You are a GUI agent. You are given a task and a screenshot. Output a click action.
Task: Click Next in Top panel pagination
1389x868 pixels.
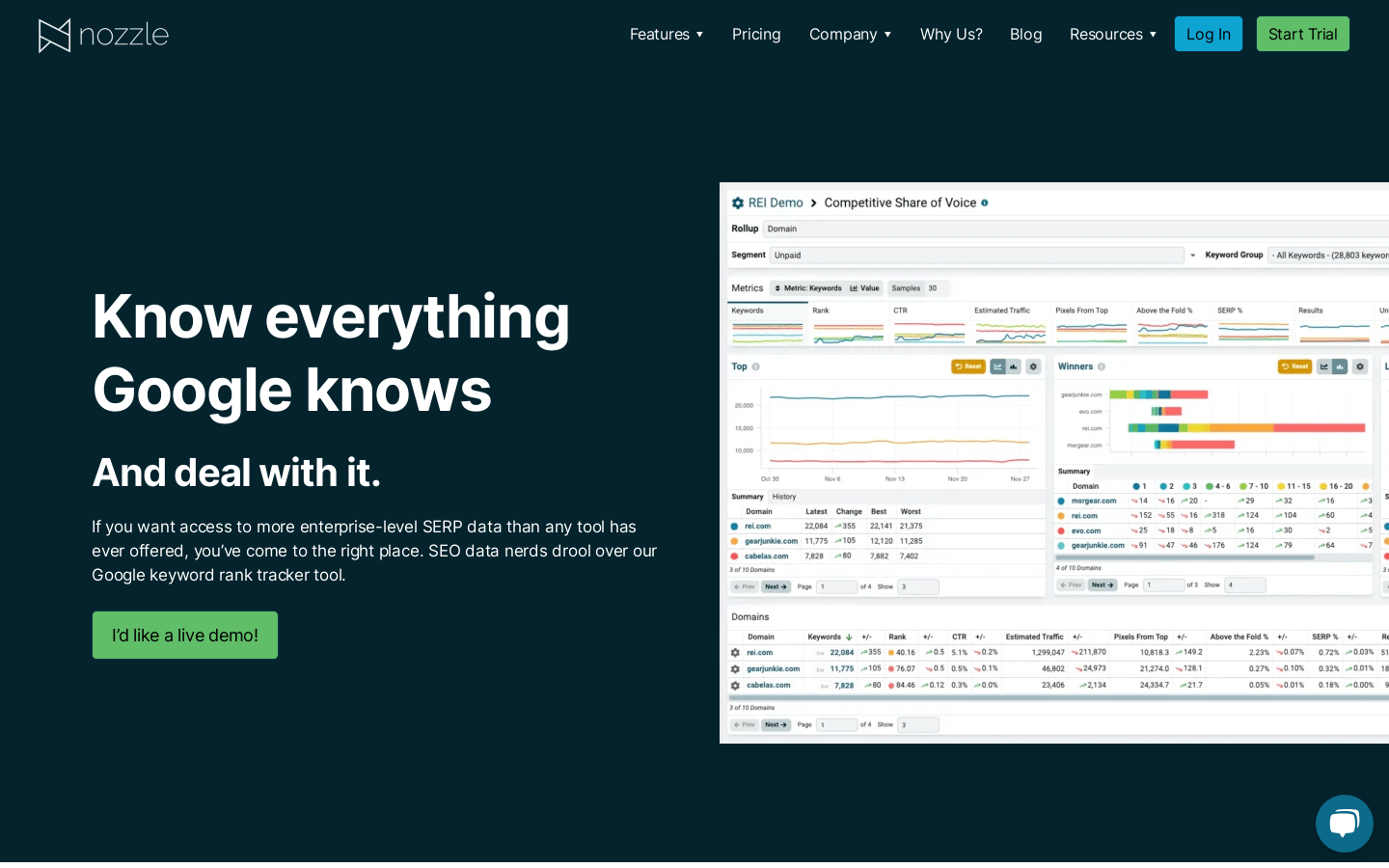pyautogui.click(x=776, y=586)
